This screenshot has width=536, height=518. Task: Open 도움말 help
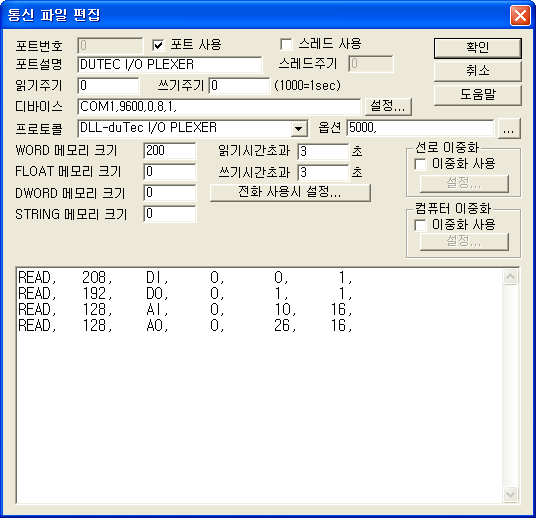click(478, 95)
